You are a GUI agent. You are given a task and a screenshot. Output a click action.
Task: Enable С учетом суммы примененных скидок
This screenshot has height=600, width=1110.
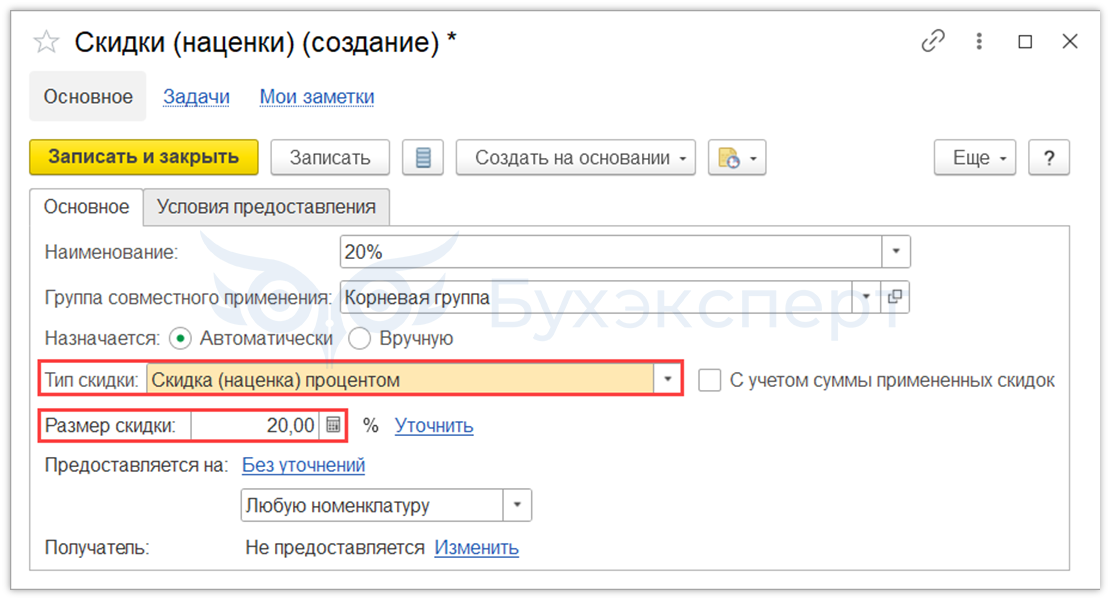pyautogui.click(x=710, y=381)
